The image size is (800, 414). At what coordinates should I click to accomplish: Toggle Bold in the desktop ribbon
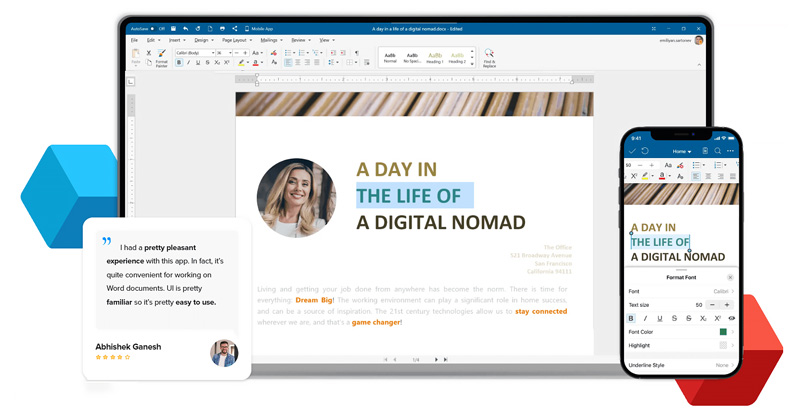click(x=179, y=62)
